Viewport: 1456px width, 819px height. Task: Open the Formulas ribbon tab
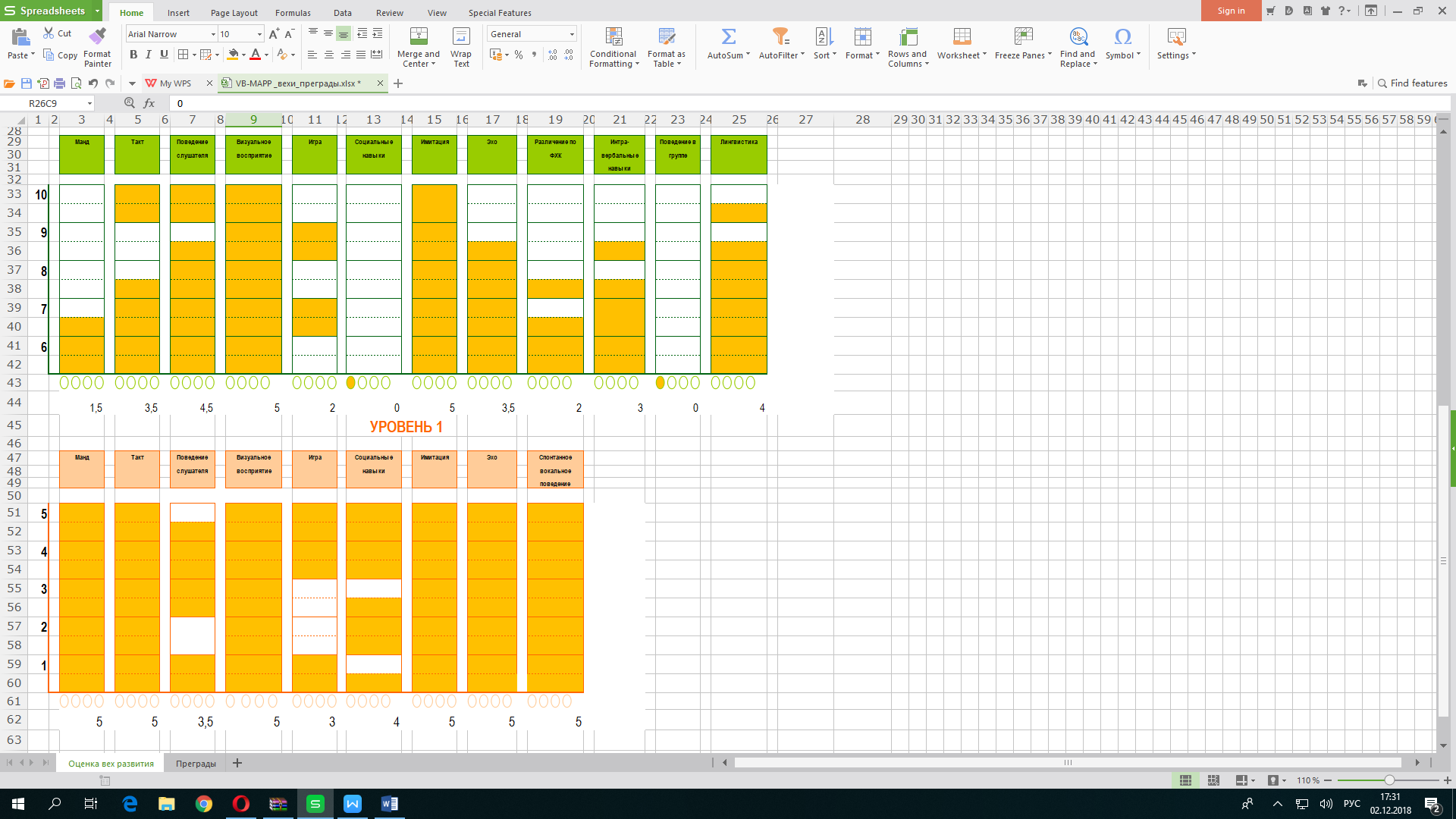coord(293,13)
